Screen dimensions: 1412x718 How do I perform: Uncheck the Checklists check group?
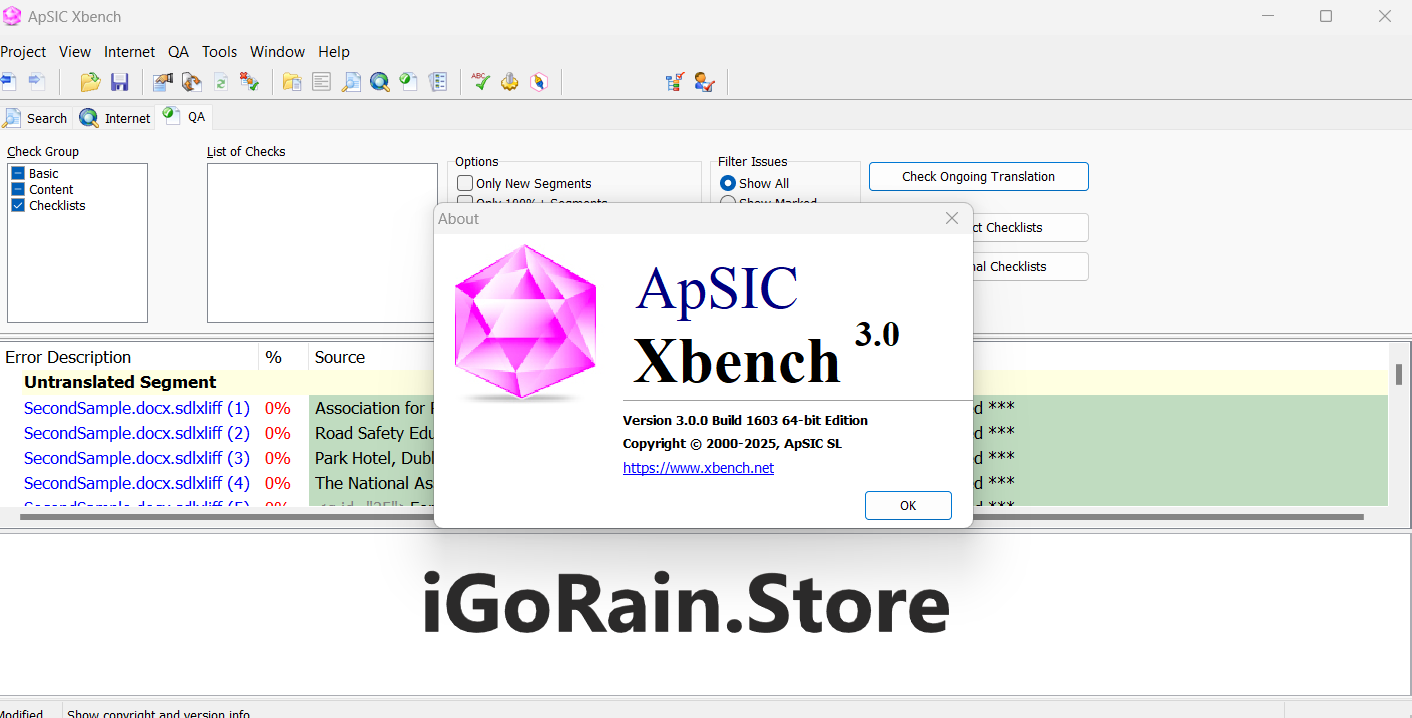click(18, 205)
